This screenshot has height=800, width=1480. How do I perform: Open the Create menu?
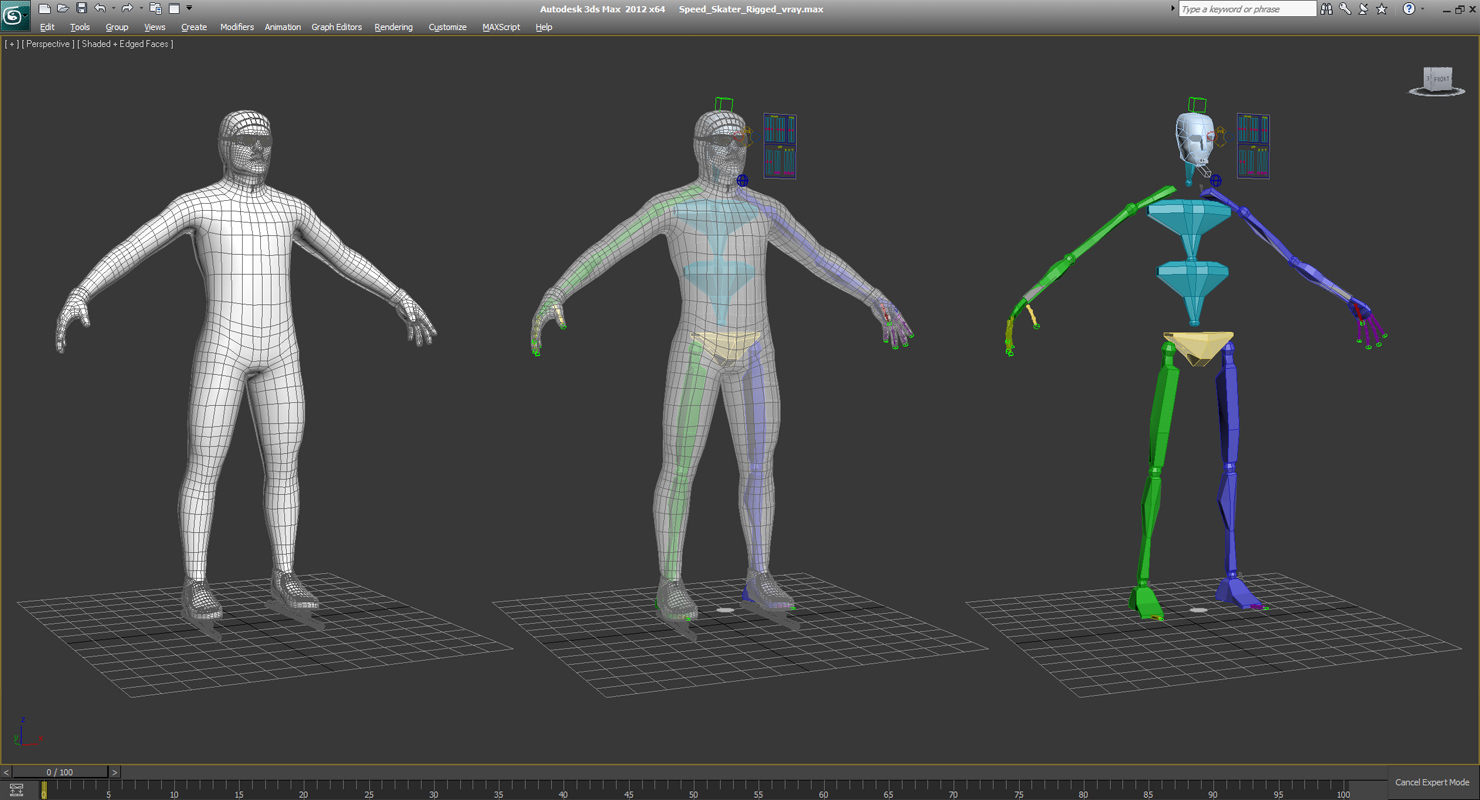pos(194,27)
